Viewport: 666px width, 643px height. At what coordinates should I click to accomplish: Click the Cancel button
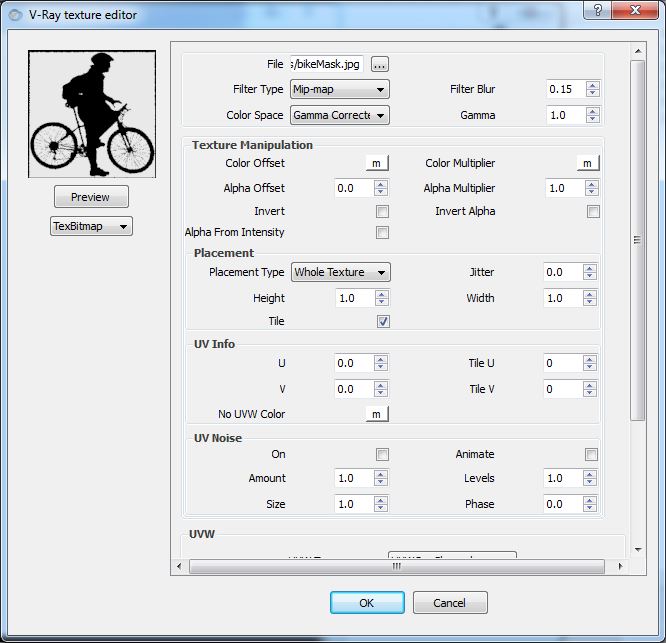450,603
